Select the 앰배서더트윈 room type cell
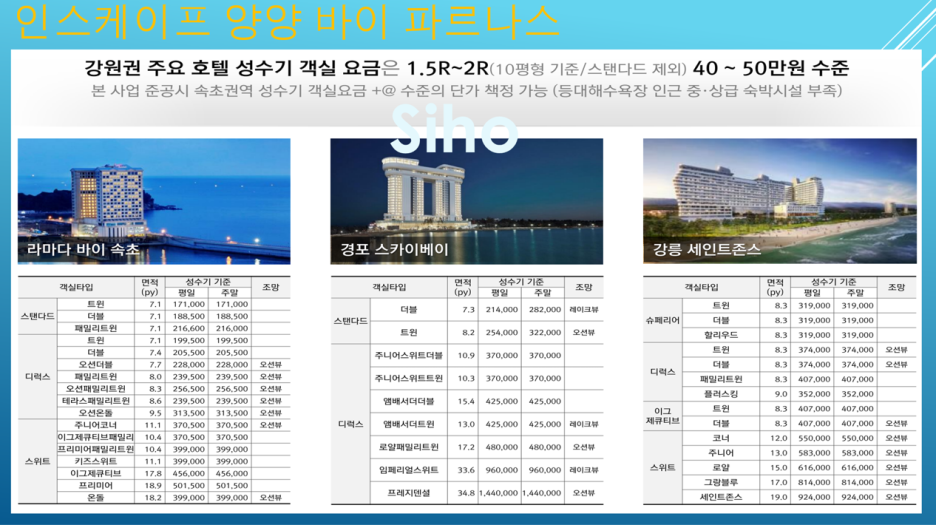 [409, 424]
